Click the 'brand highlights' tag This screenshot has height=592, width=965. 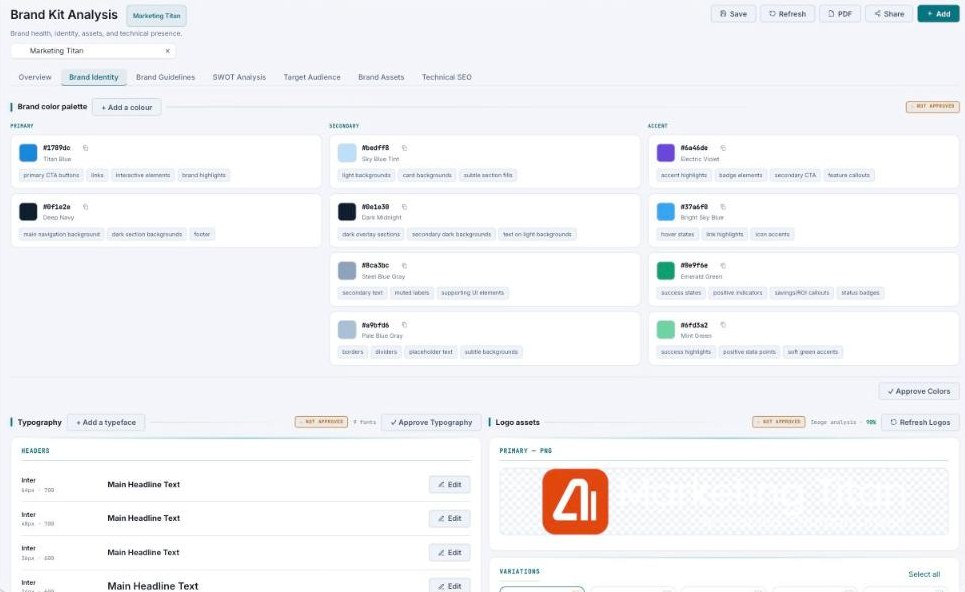[x=204, y=175]
